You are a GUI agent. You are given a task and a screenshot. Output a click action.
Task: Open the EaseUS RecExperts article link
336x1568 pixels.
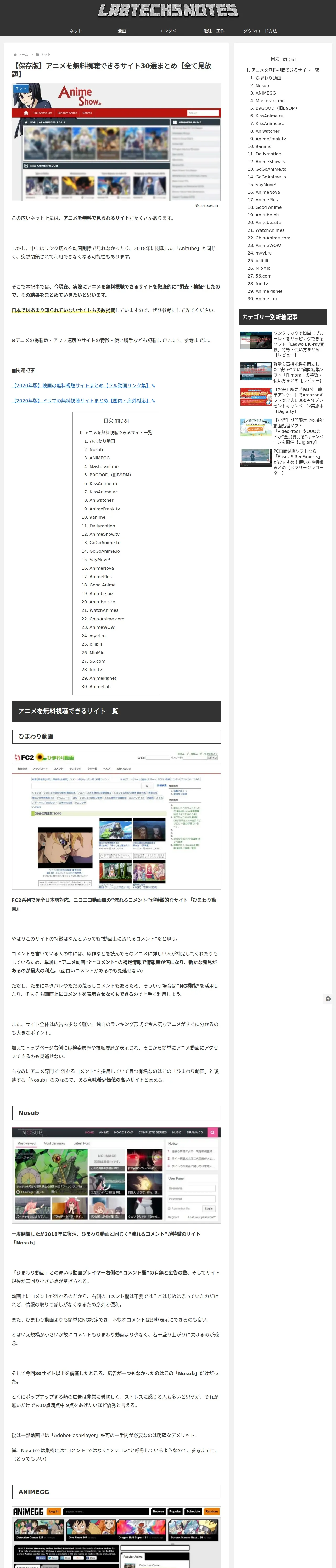coord(299,462)
